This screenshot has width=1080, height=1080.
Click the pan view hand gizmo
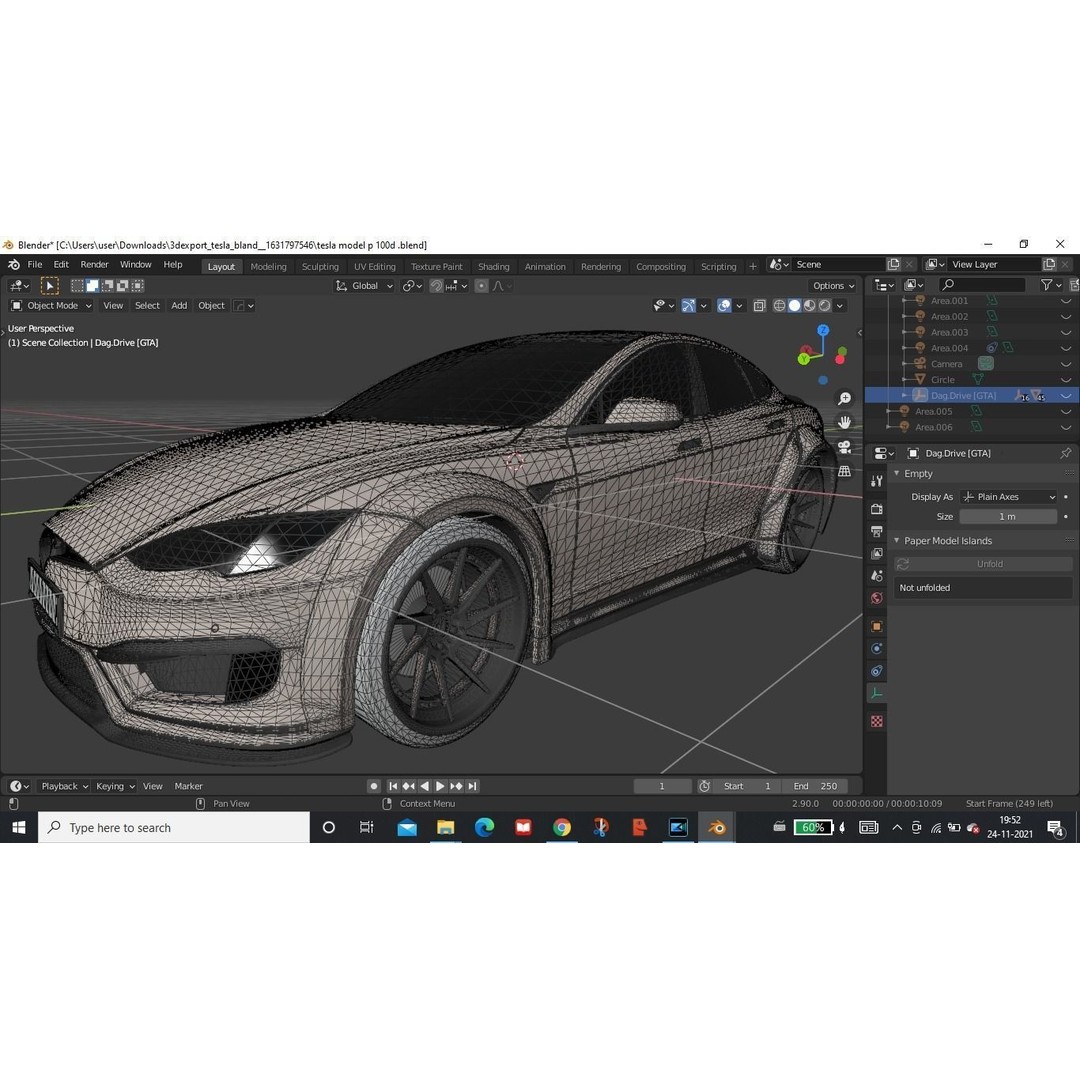[844, 422]
